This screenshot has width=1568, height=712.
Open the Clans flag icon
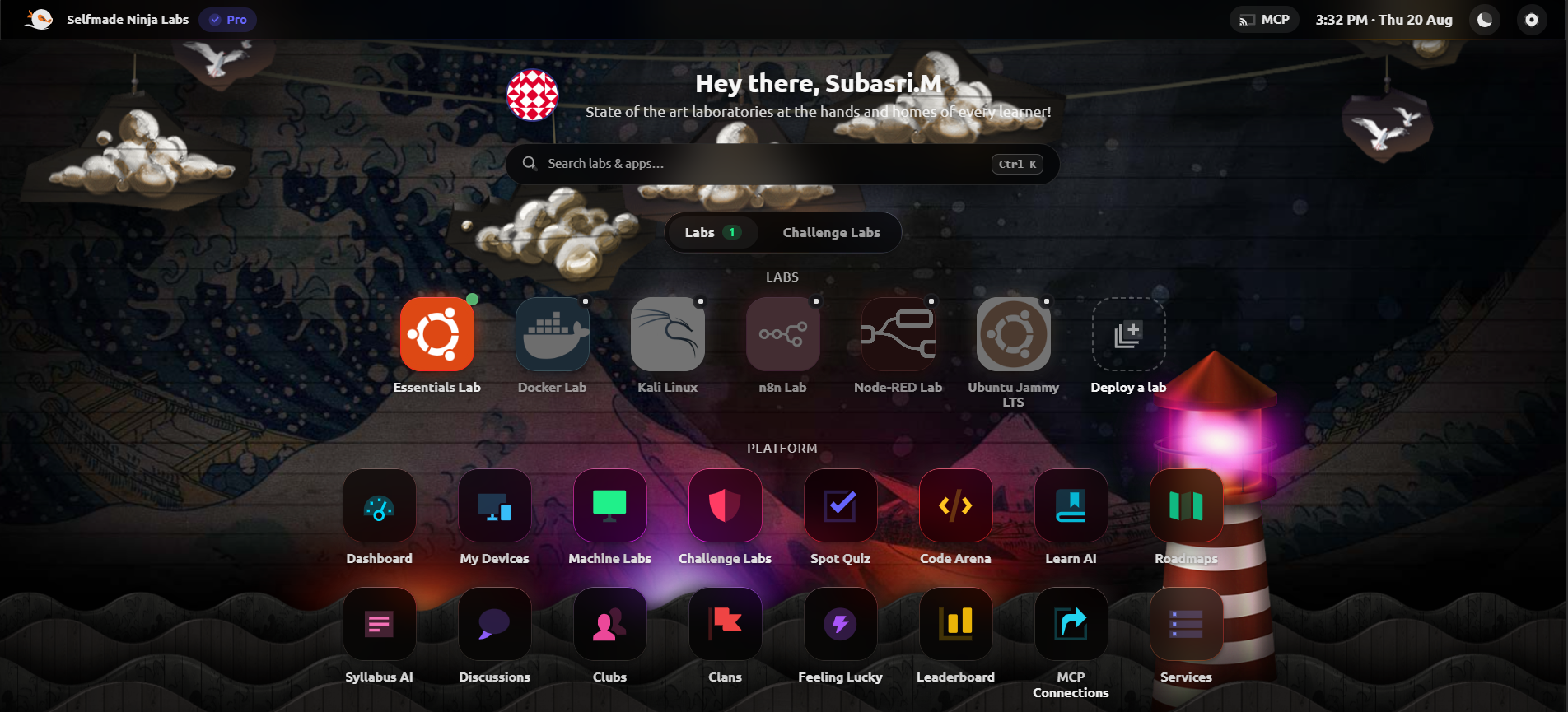tap(725, 624)
